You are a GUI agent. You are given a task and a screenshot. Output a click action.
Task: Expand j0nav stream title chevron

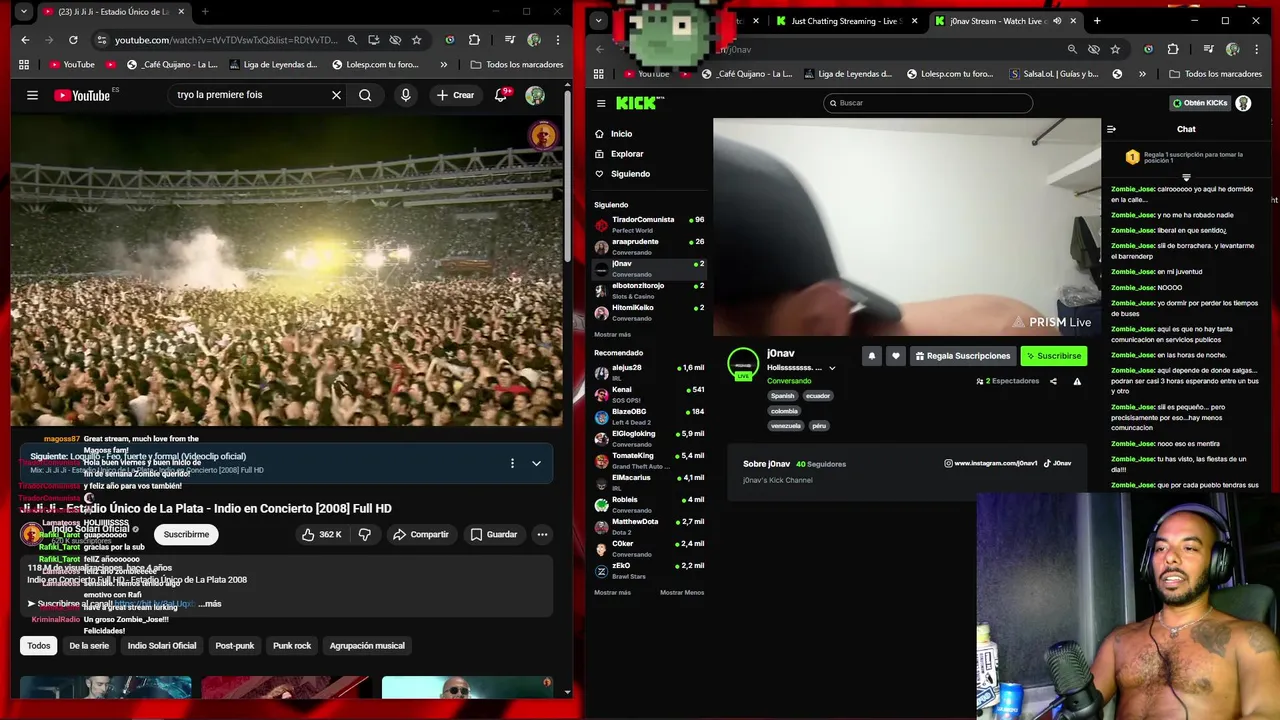[x=832, y=368]
